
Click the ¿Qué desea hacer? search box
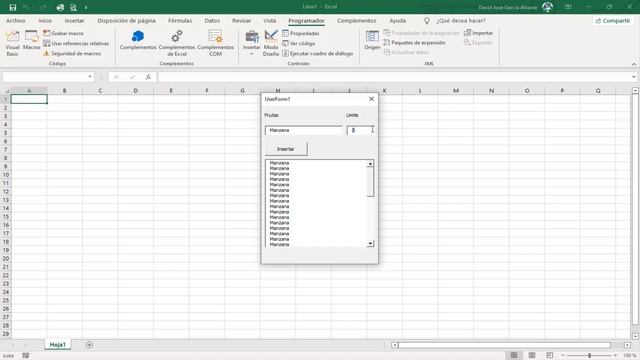[x=461, y=20]
